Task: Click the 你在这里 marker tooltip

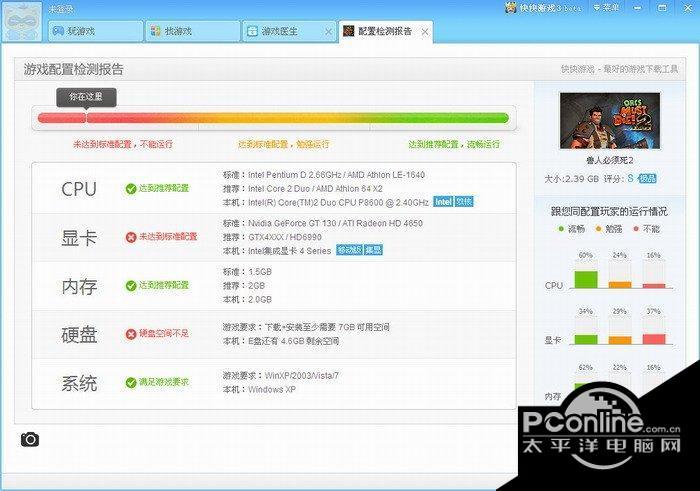Action: pyautogui.click(x=86, y=97)
